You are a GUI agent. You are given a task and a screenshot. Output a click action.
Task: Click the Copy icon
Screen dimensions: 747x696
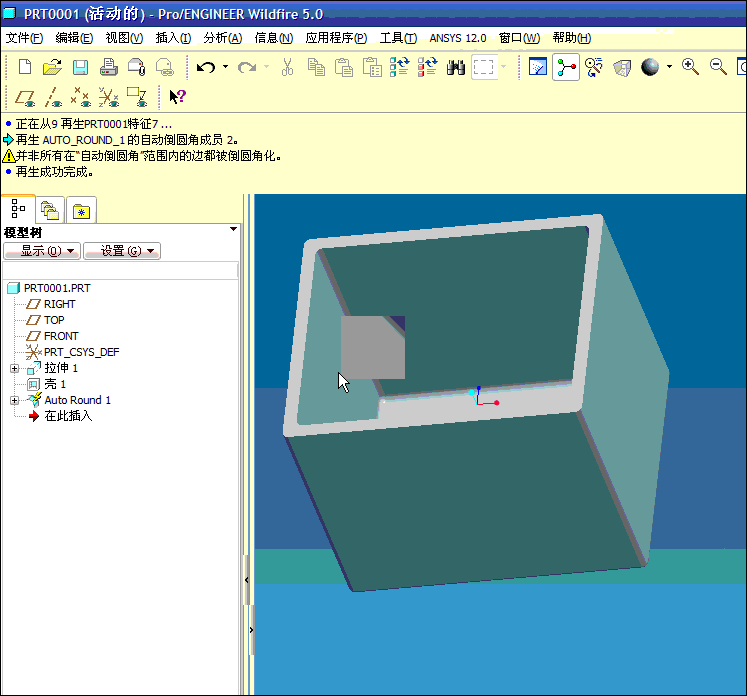pyautogui.click(x=316, y=67)
